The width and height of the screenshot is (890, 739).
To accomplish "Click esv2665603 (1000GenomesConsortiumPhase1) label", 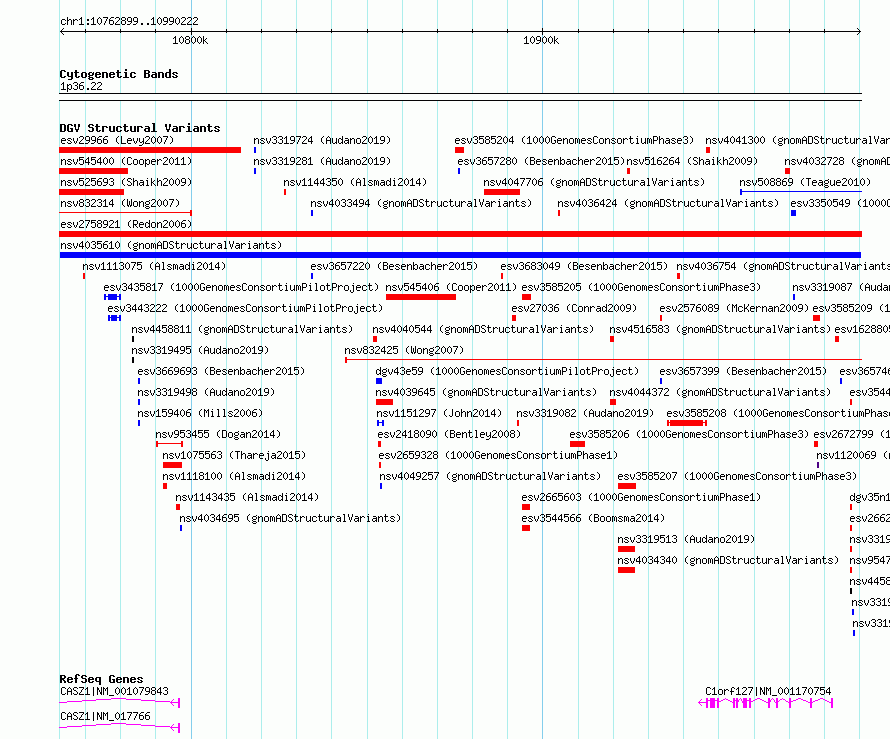I will tap(641, 497).
